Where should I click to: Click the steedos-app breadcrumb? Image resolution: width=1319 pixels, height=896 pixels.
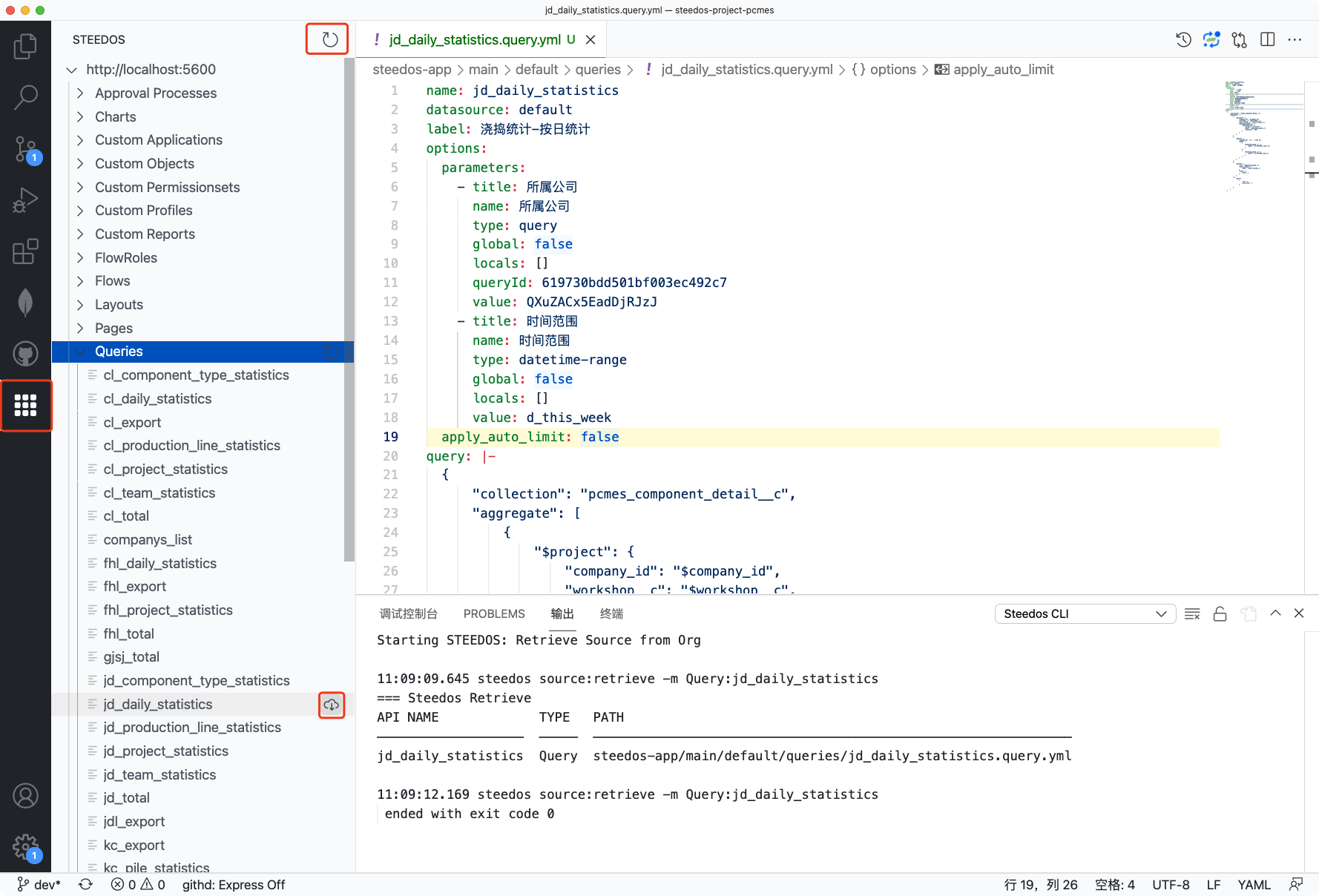point(412,70)
